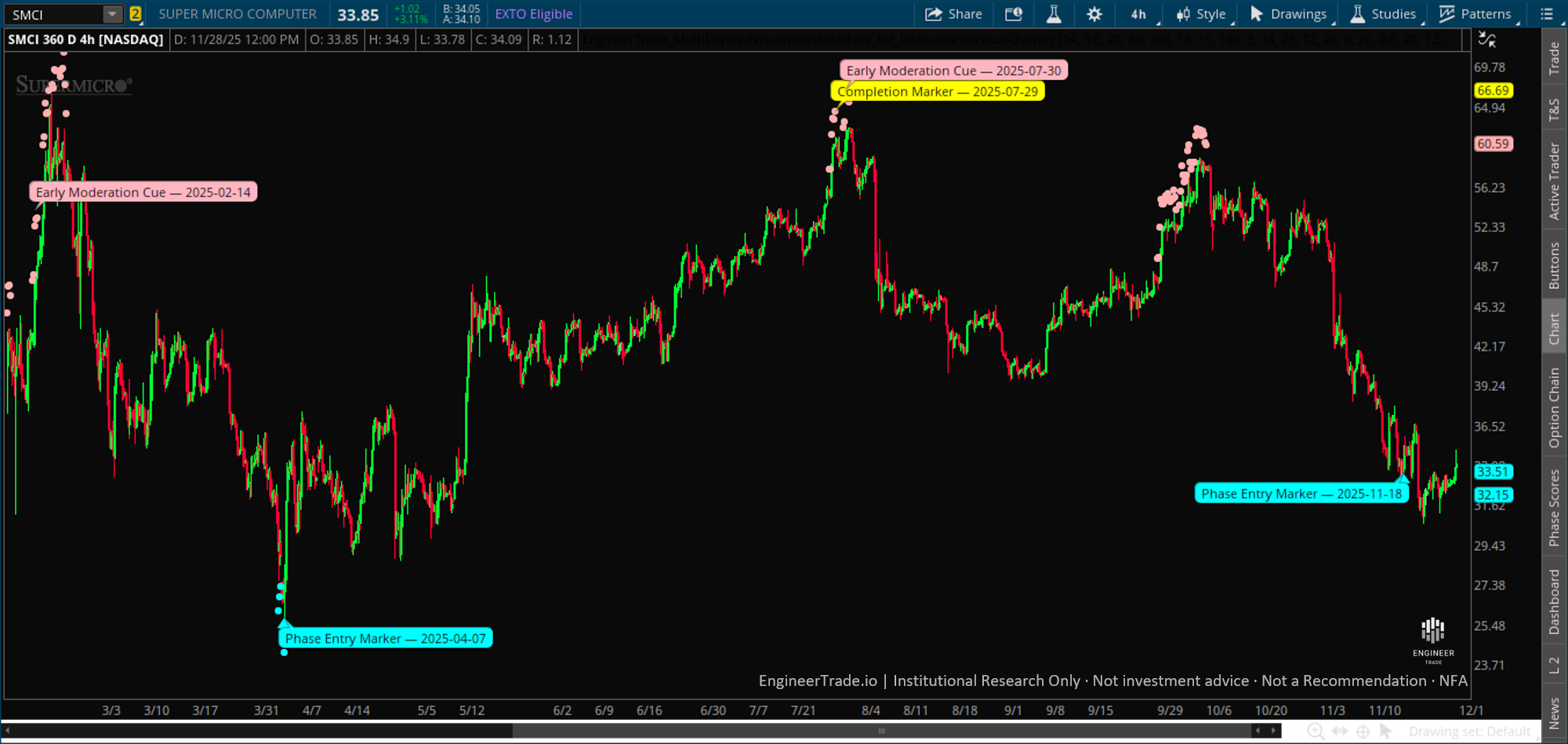
Task: Click the EXTO Eligible link
Action: 533,13
